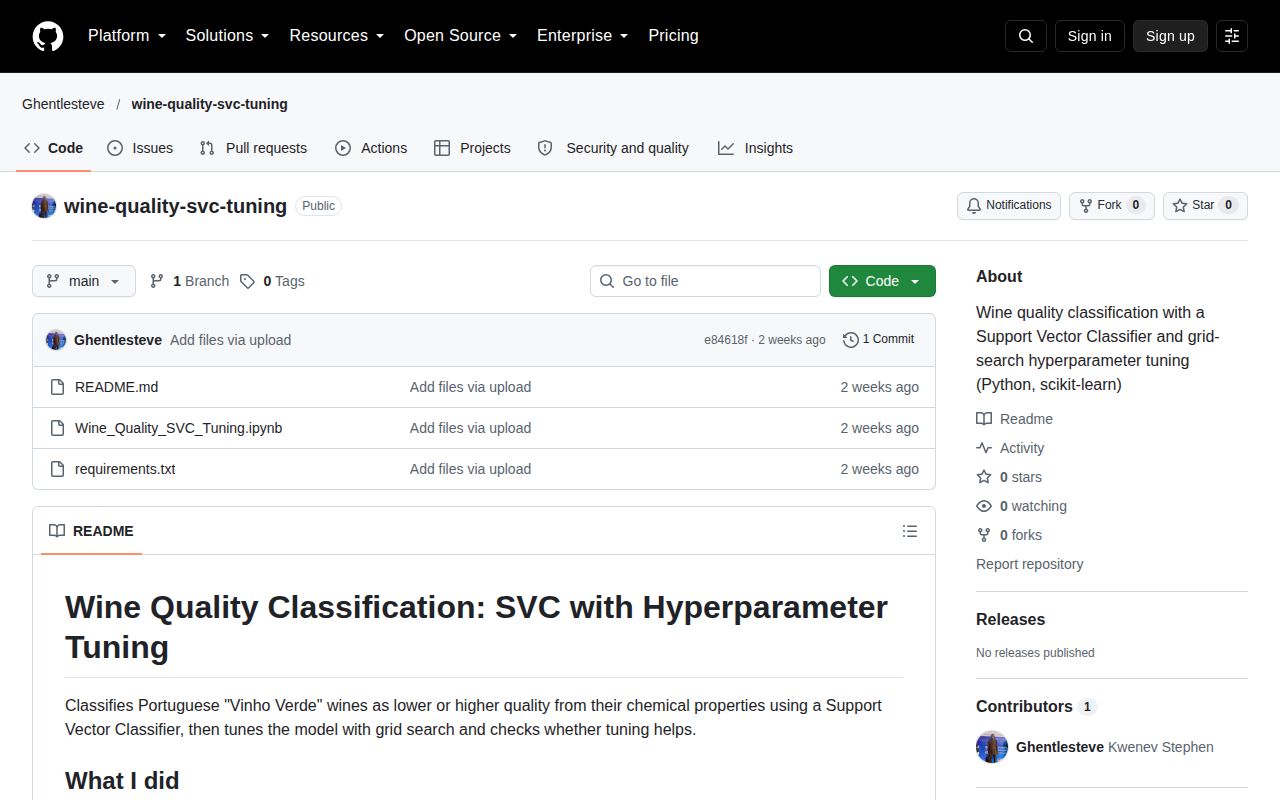Open the 1 Commit history link
Screen dimensions: 1280x800
pos(879,340)
